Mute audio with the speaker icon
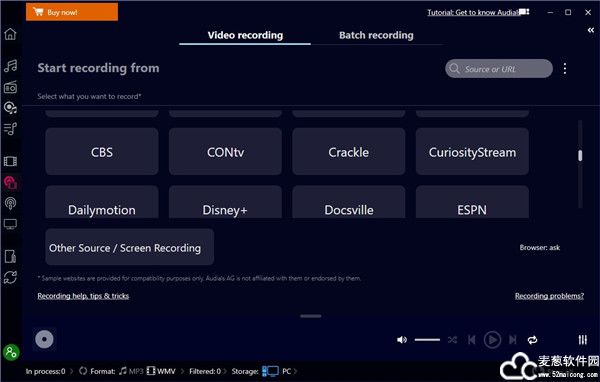 click(x=402, y=340)
